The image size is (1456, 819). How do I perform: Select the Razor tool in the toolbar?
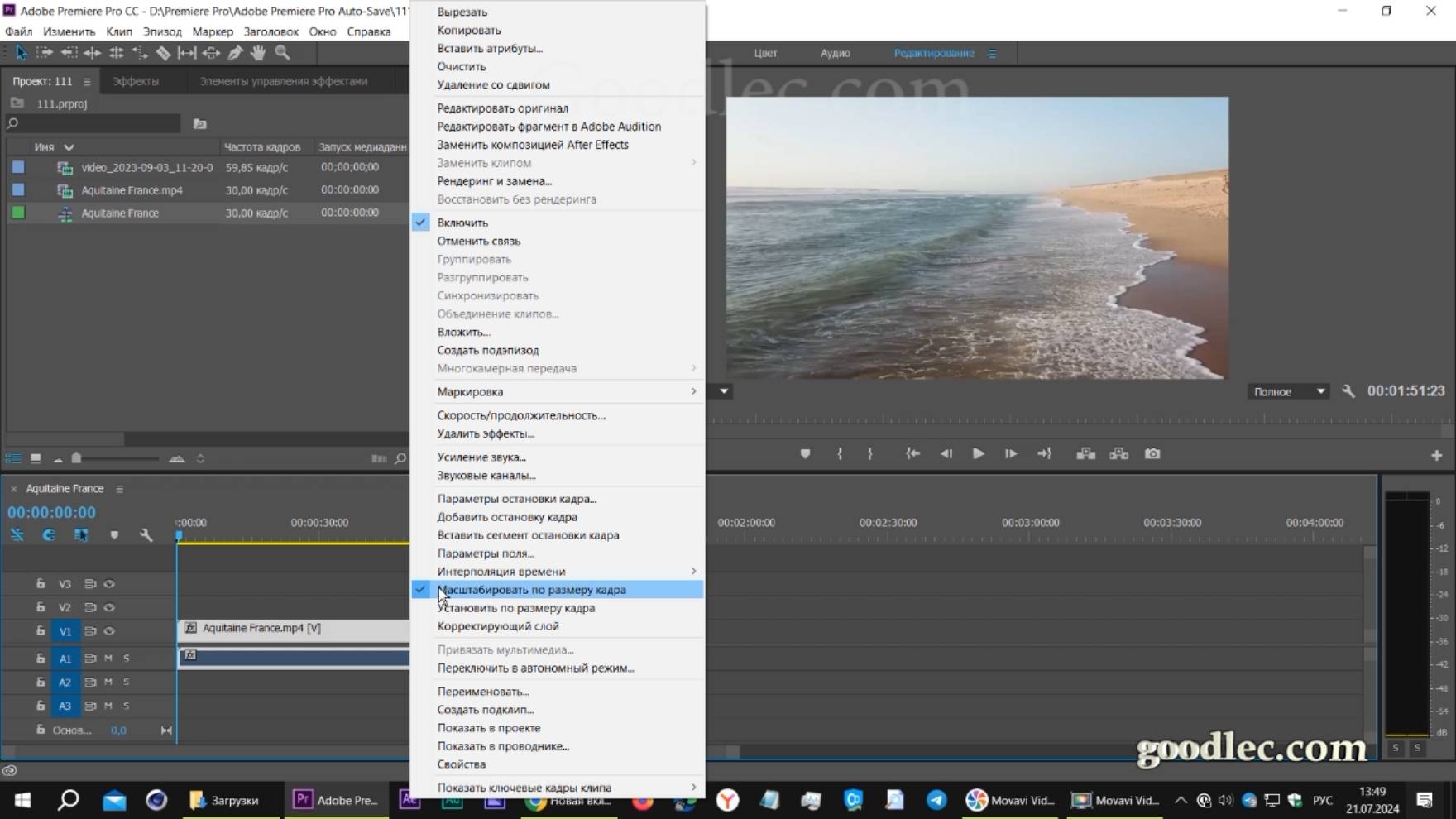(163, 52)
